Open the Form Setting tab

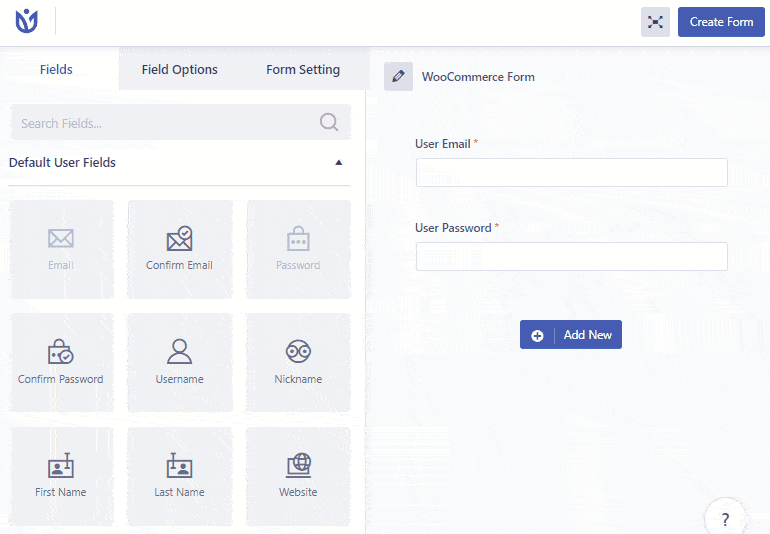coord(303,69)
